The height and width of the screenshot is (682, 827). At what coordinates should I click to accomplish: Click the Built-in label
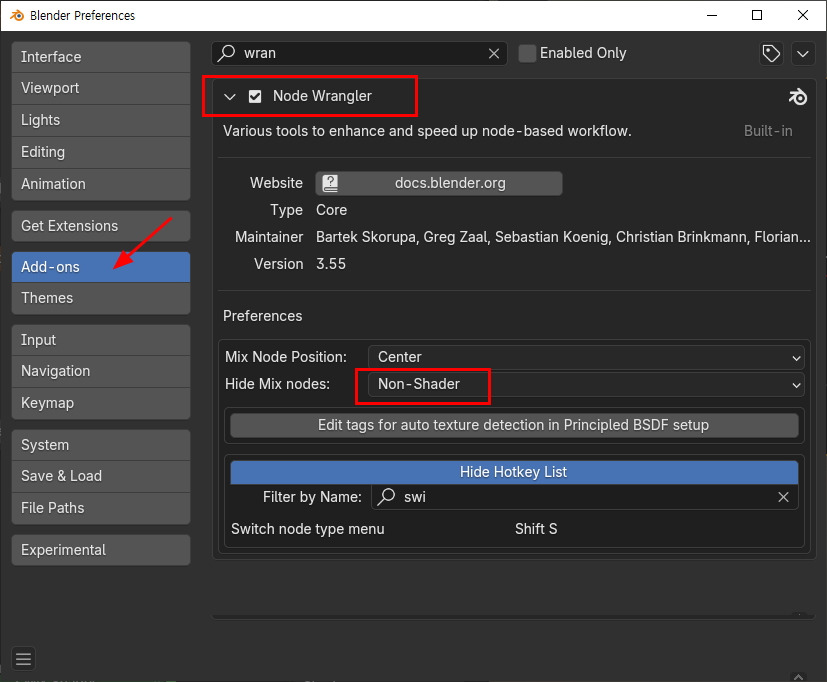click(x=768, y=131)
